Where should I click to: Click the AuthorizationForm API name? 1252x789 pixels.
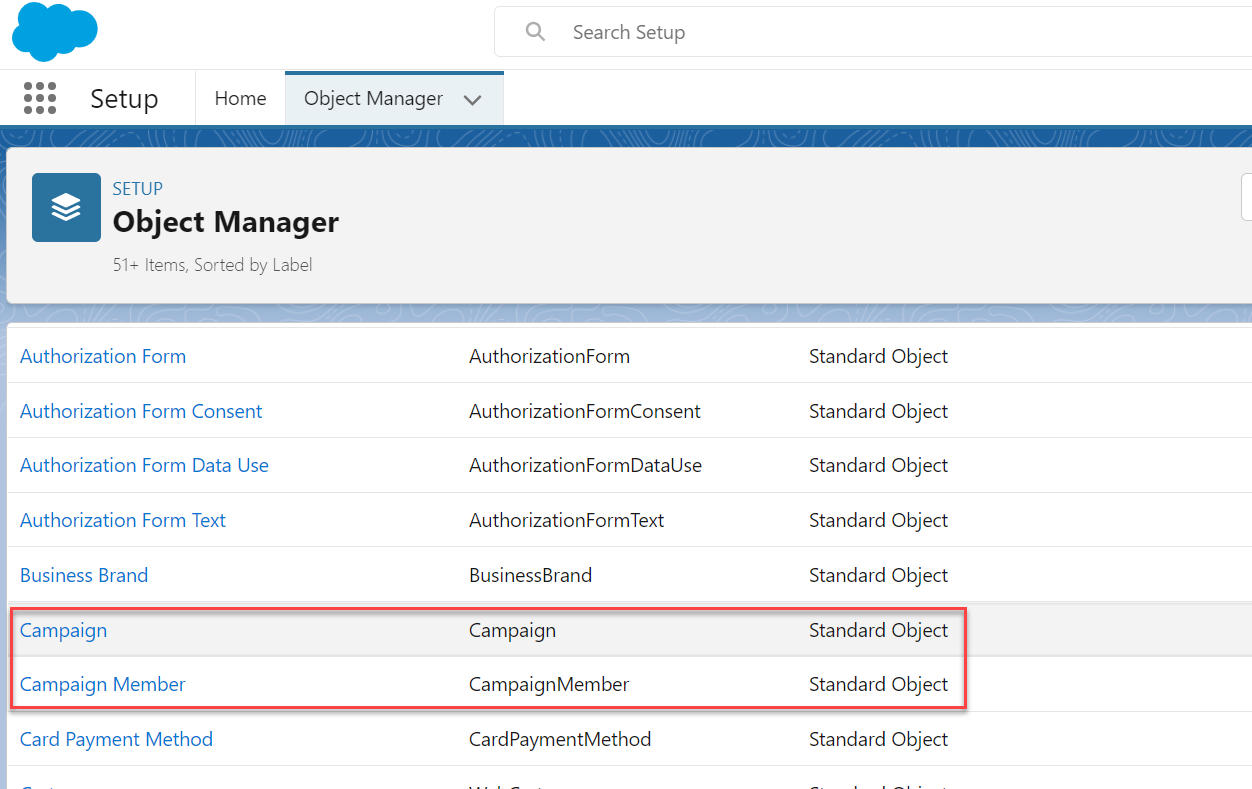(549, 356)
